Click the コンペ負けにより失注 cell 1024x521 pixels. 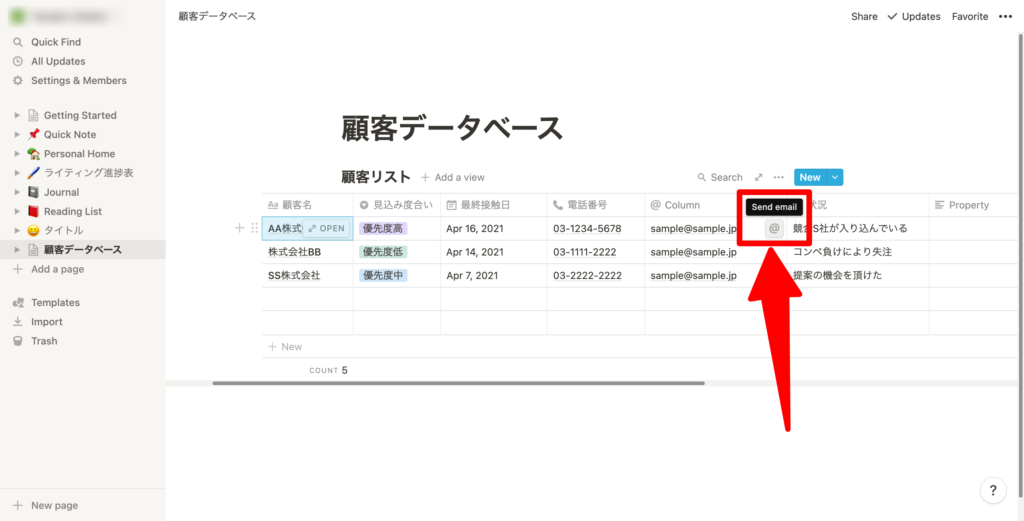858,252
